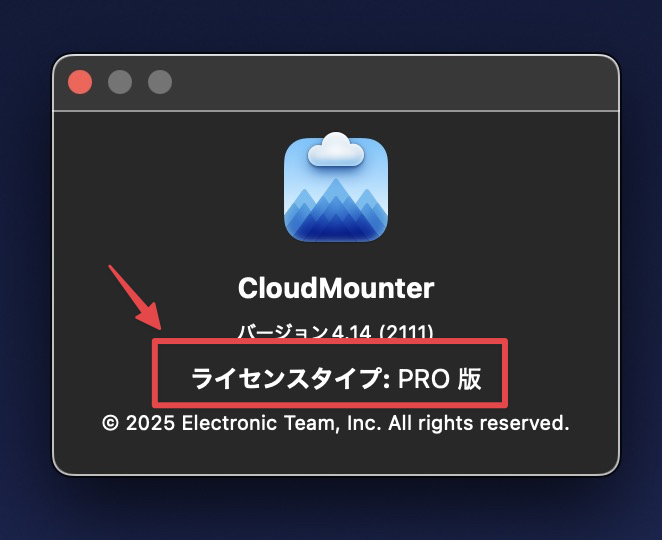Click the CloudMounter app icon
The height and width of the screenshot is (540, 662).
click(336, 187)
